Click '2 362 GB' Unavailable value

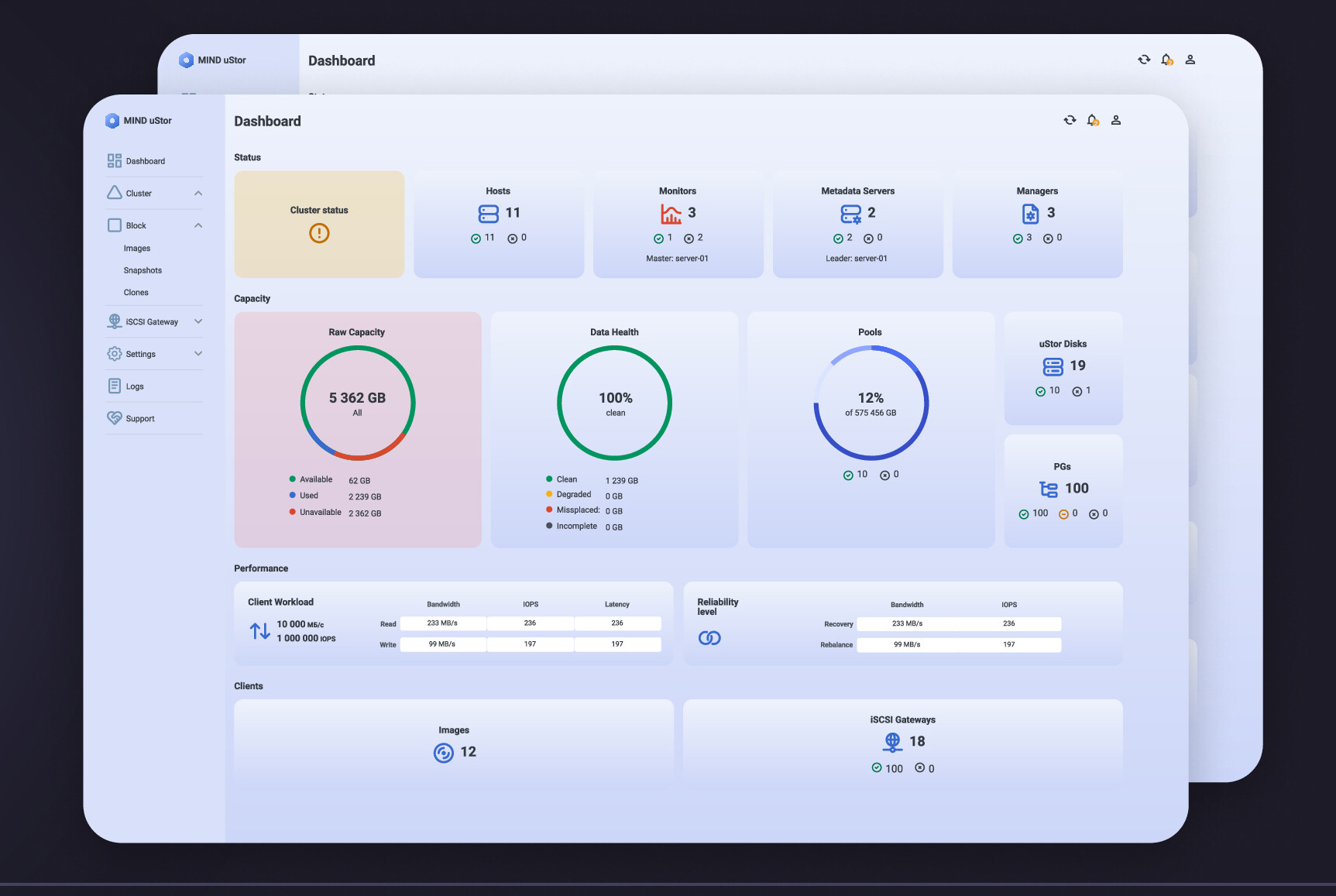click(365, 513)
